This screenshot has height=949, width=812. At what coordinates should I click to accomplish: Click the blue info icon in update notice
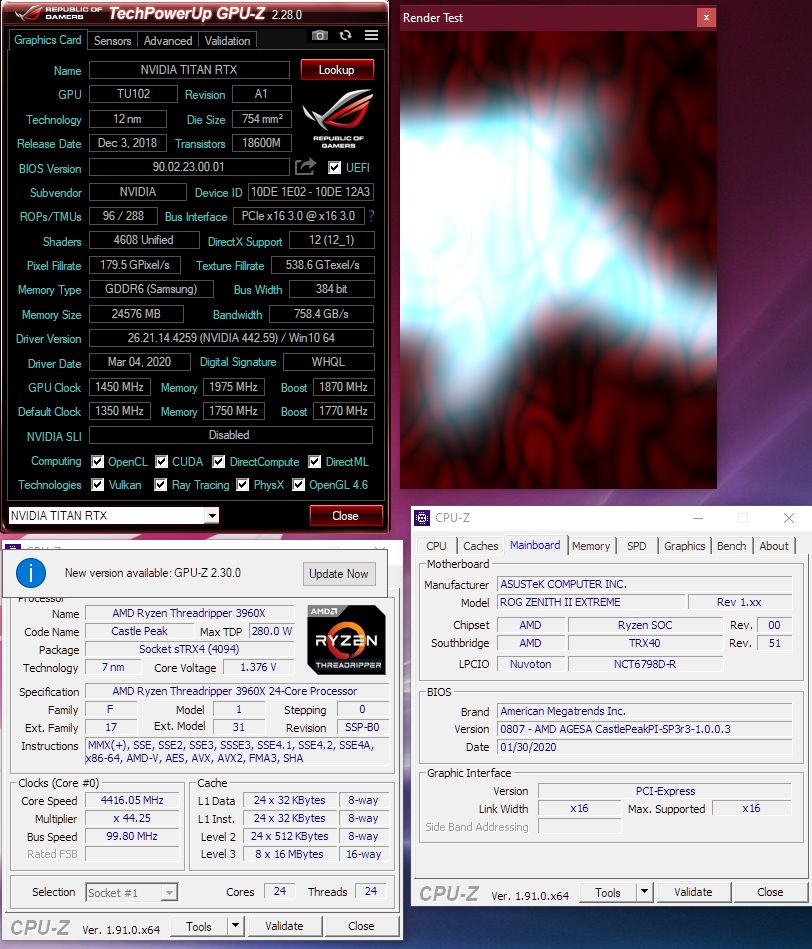30,573
